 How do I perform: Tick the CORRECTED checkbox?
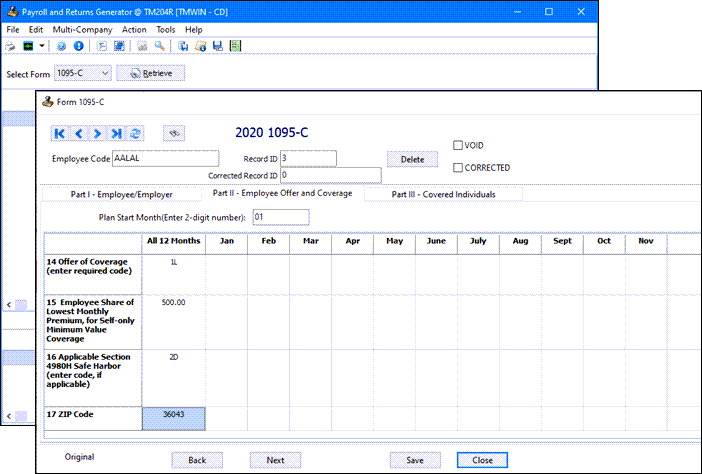458,167
